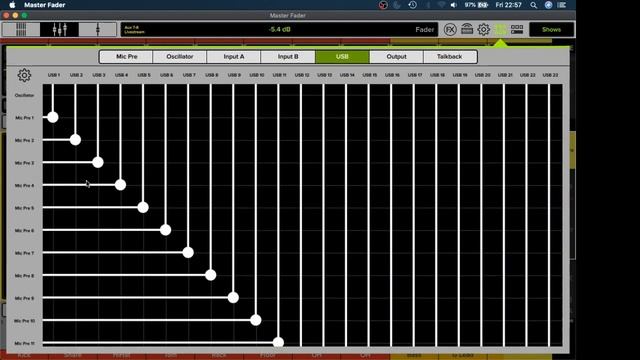Click the Mic Pre 4 row label
Viewport: 640px width, 360px height.
(x=24, y=186)
